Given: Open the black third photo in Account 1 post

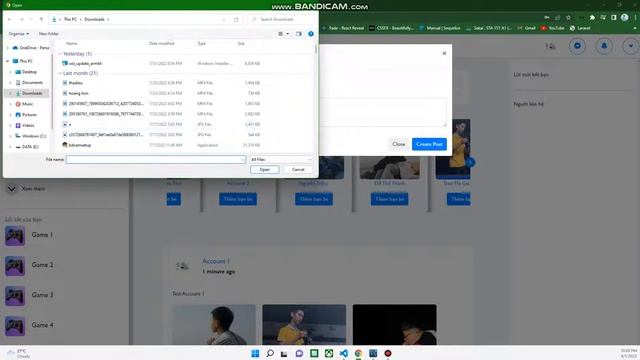Looking at the screenshot, I should (394, 324).
